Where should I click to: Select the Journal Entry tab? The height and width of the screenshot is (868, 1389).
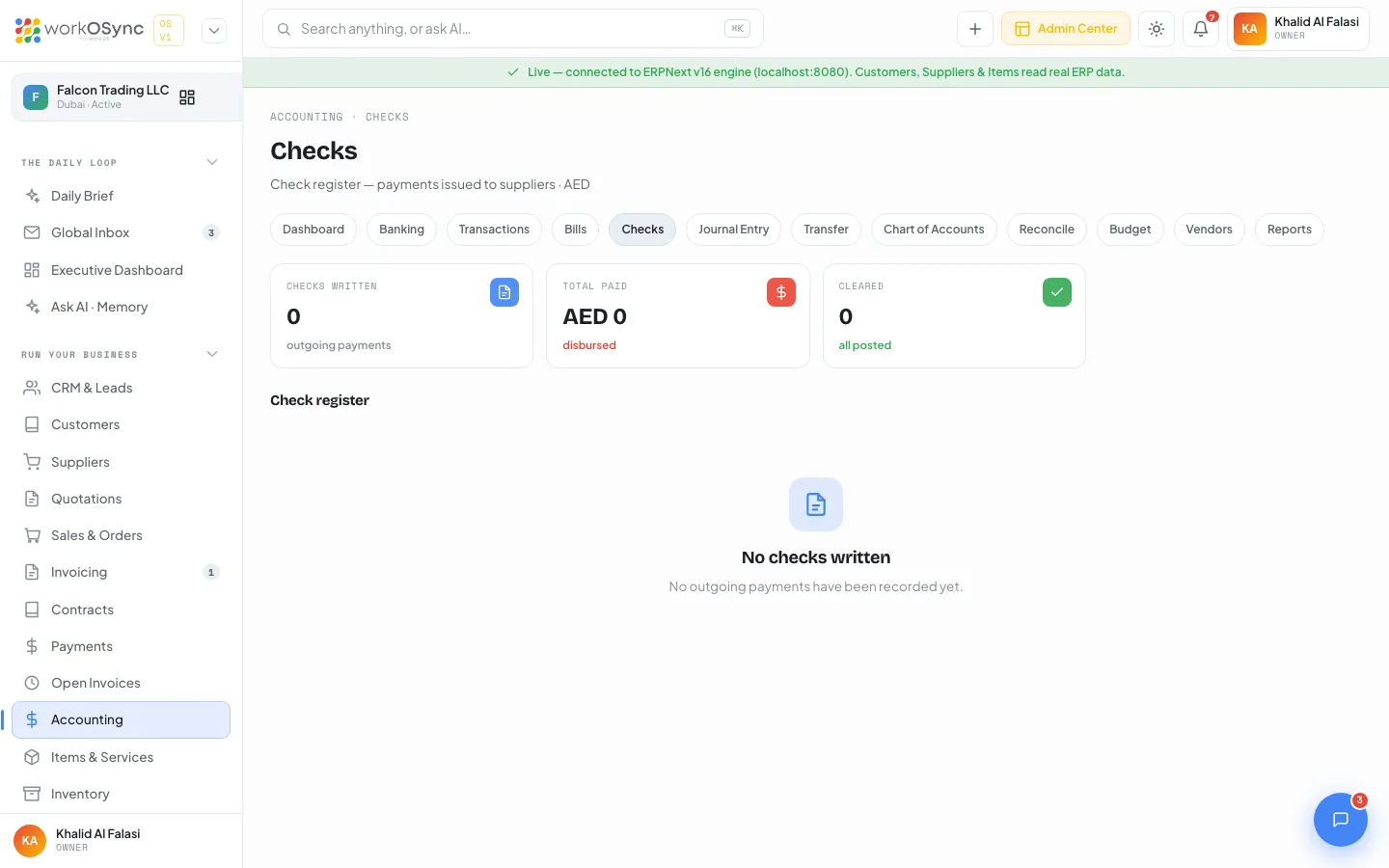pyautogui.click(x=734, y=230)
